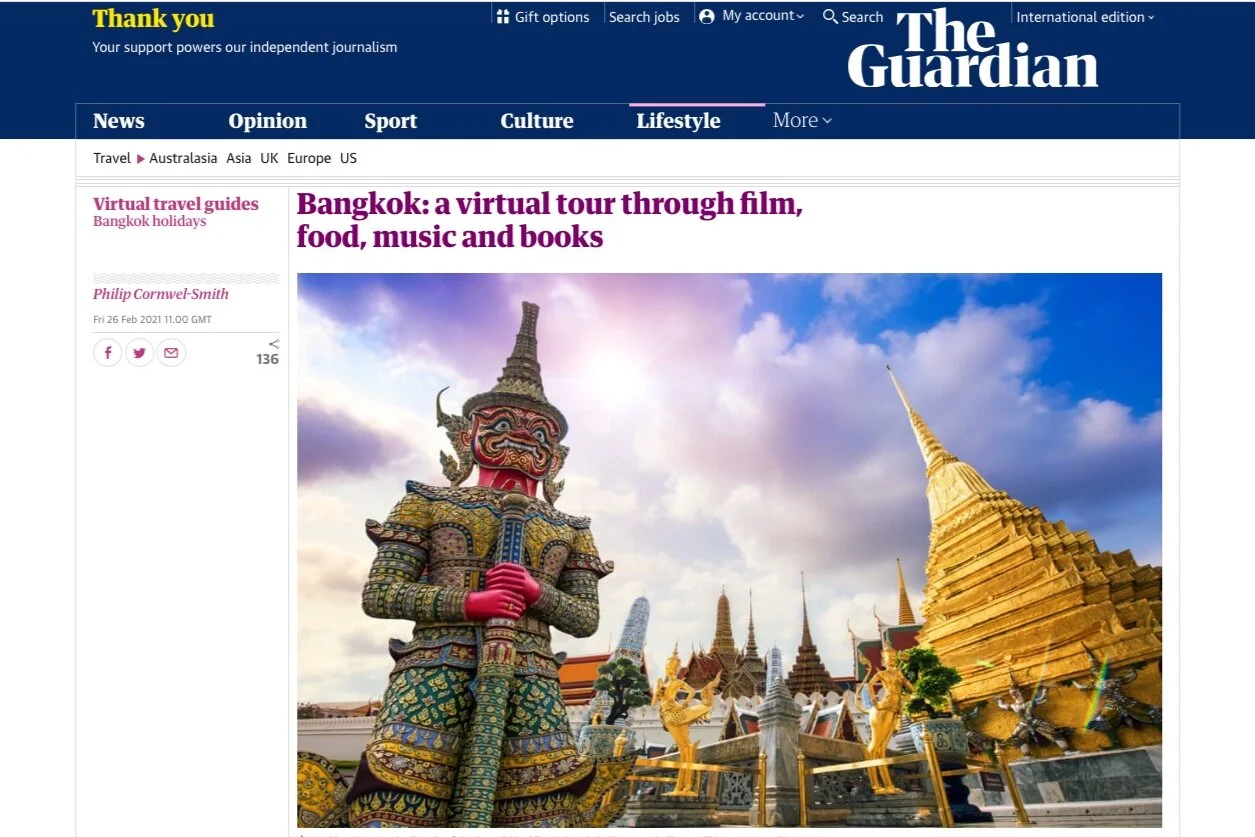Share article via Twitter icon
This screenshot has height=837, width=1255.
click(140, 353)
